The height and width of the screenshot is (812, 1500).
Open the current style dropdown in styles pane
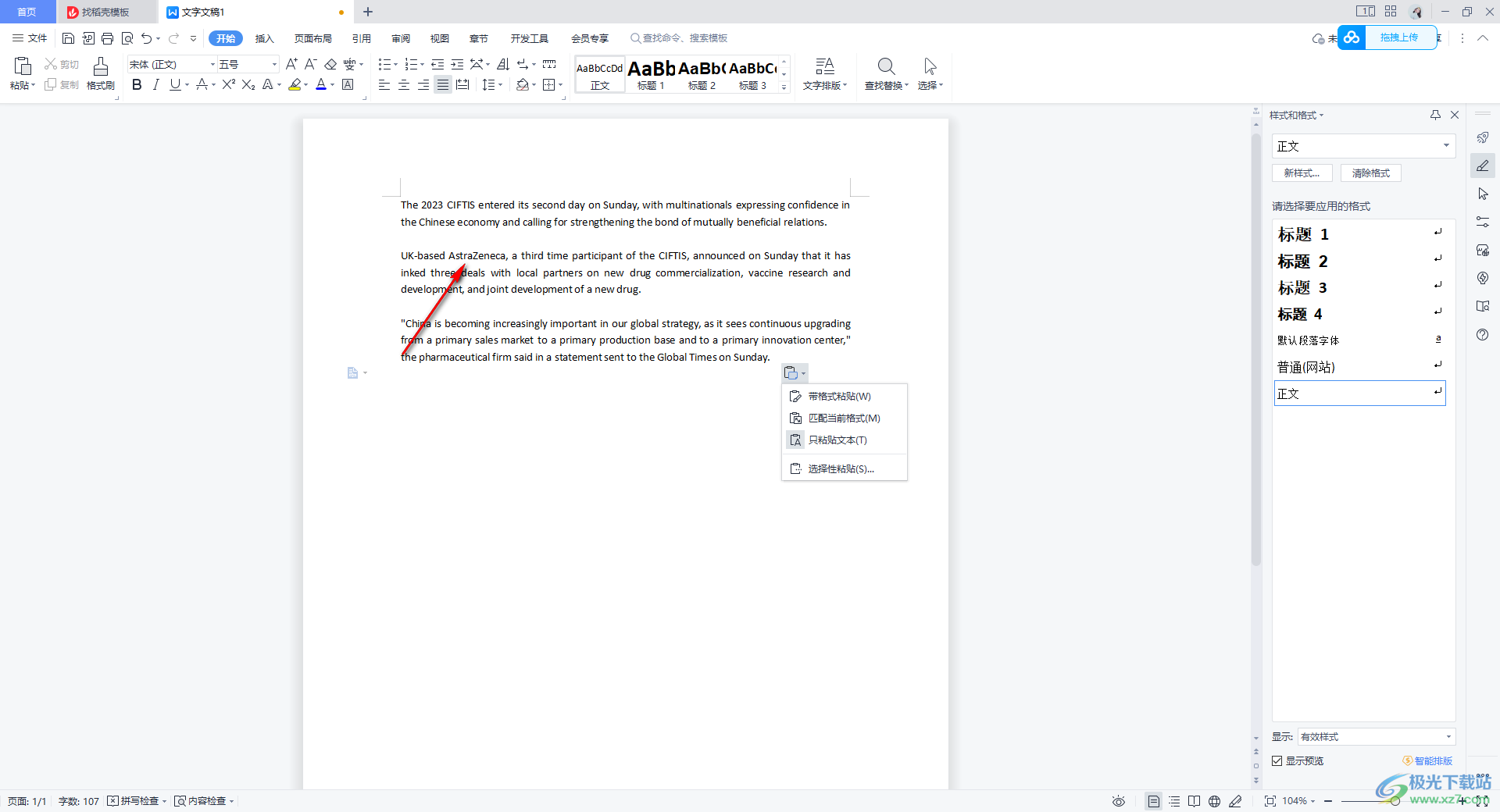[x=1446, y=146]
